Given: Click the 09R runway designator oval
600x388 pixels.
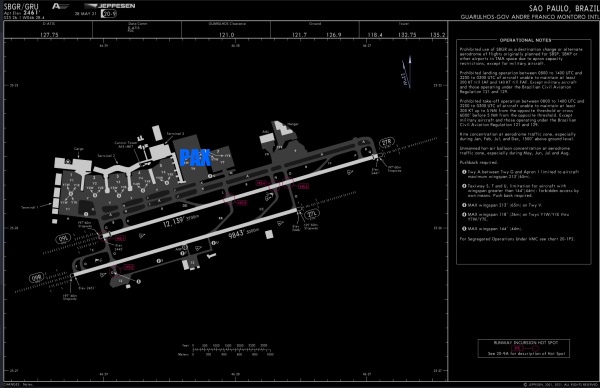Looking at the screenshot, I should (37, 277).
